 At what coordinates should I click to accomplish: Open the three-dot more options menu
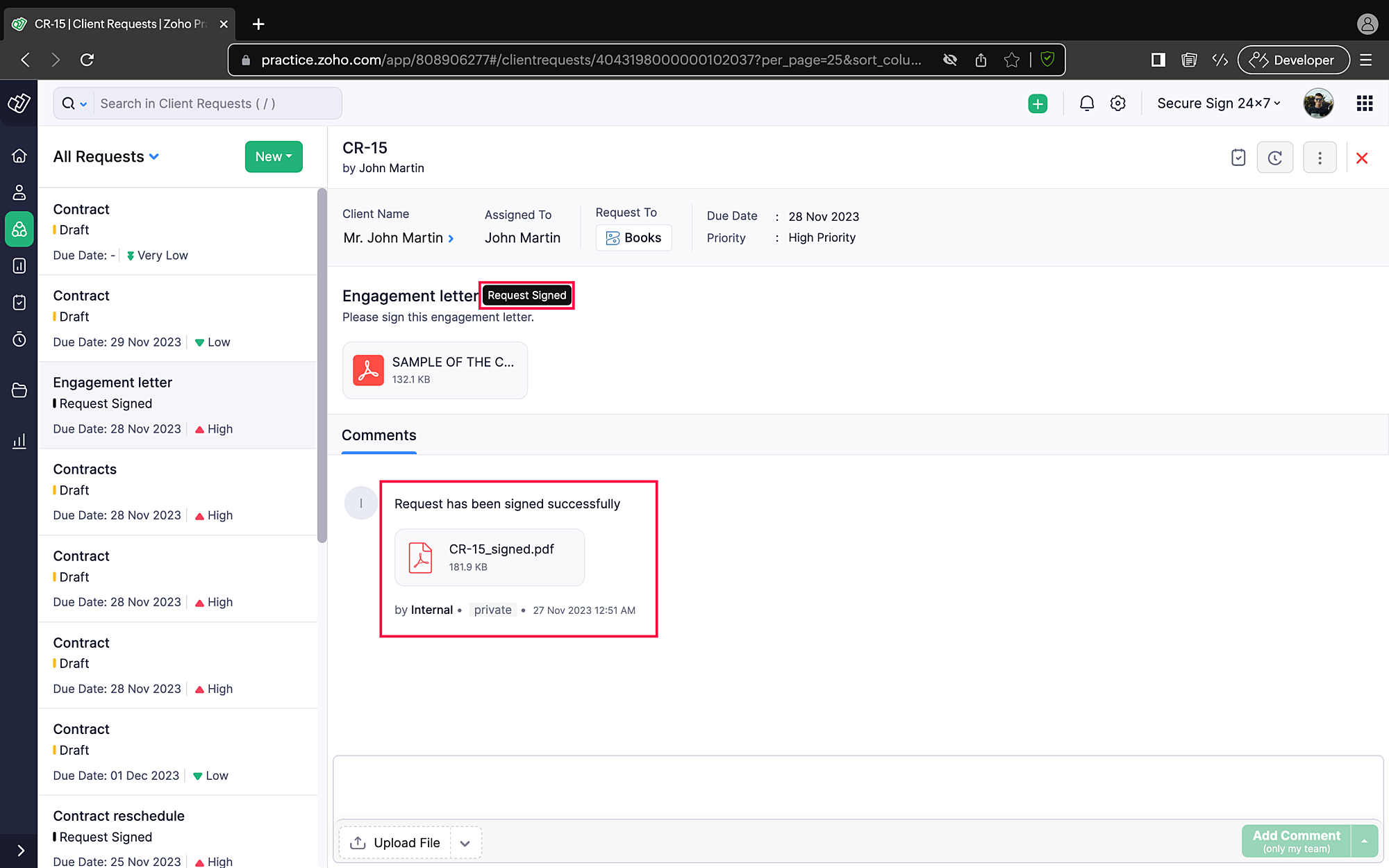1320,158
